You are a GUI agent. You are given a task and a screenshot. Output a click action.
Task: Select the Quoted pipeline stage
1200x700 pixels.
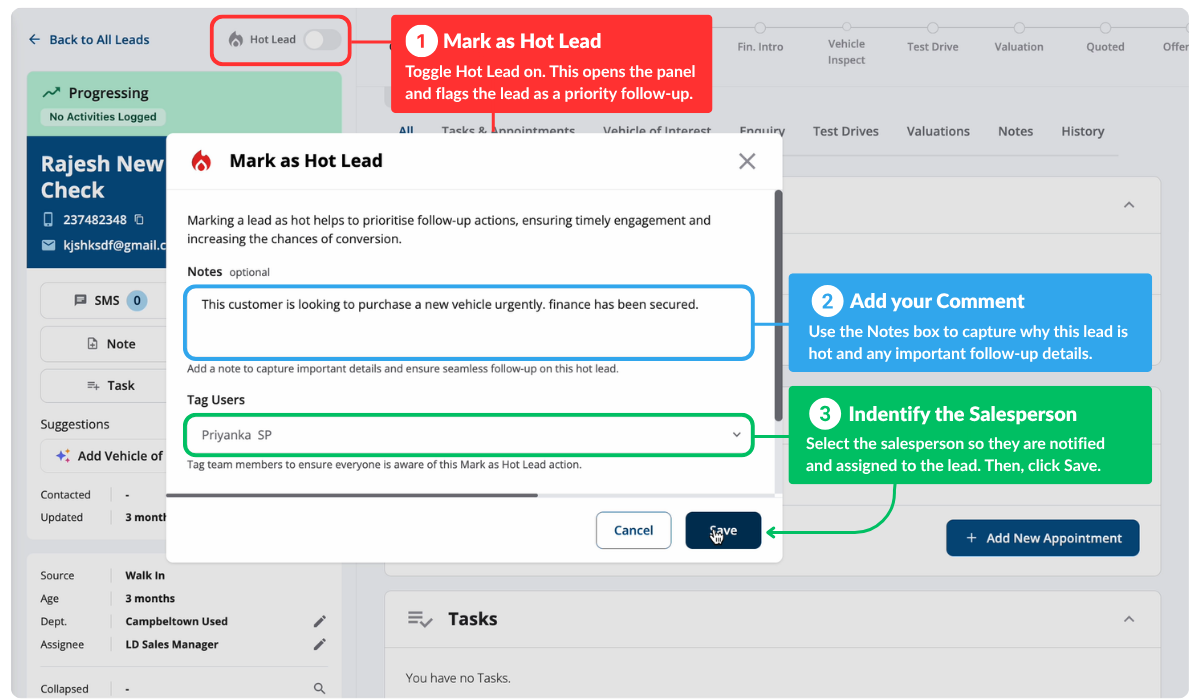1105,39
